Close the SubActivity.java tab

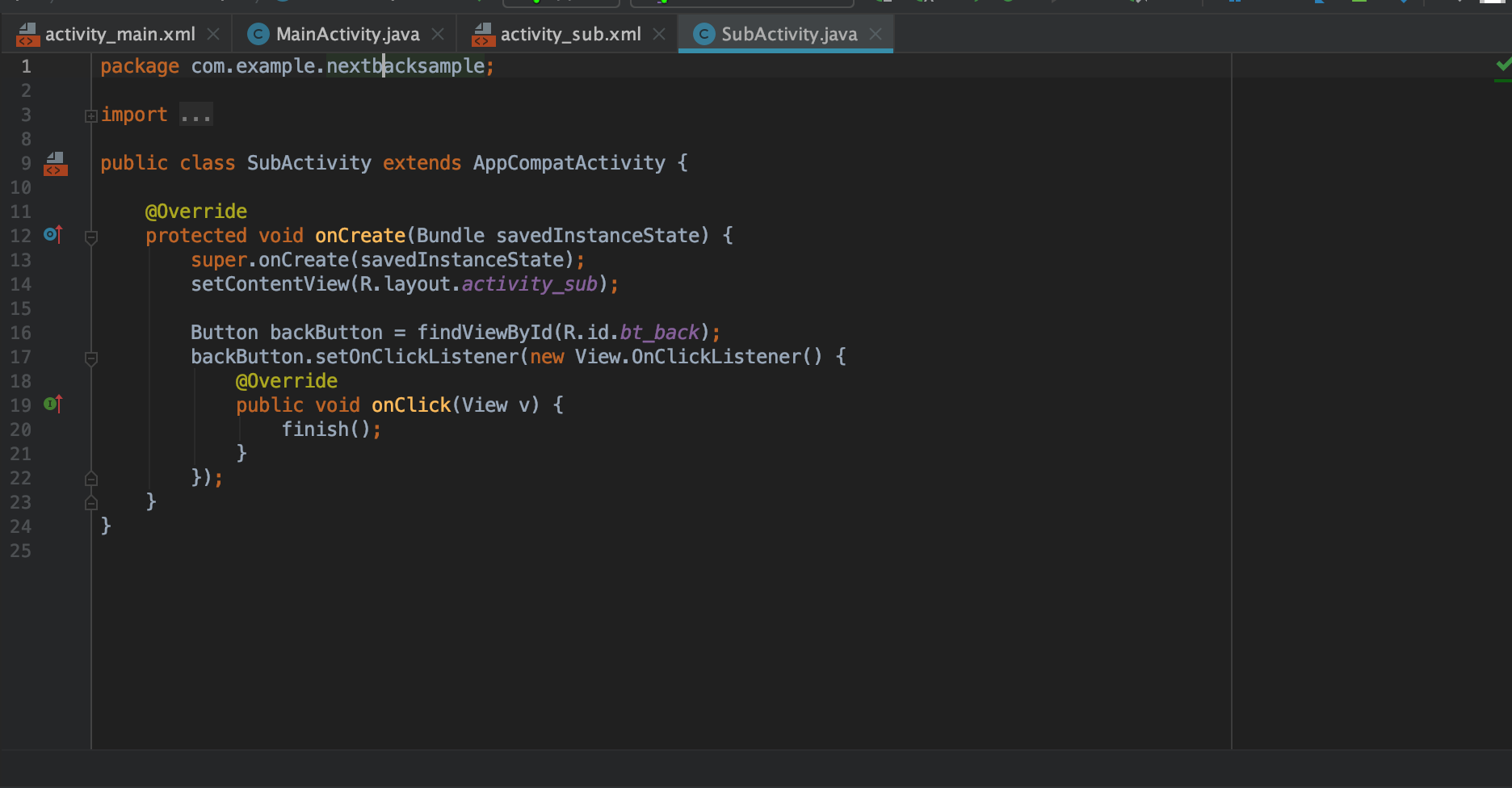pos(876,34)
